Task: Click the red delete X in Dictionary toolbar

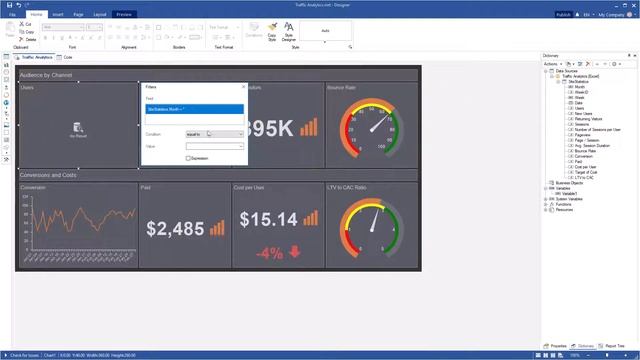Action: 588,64
